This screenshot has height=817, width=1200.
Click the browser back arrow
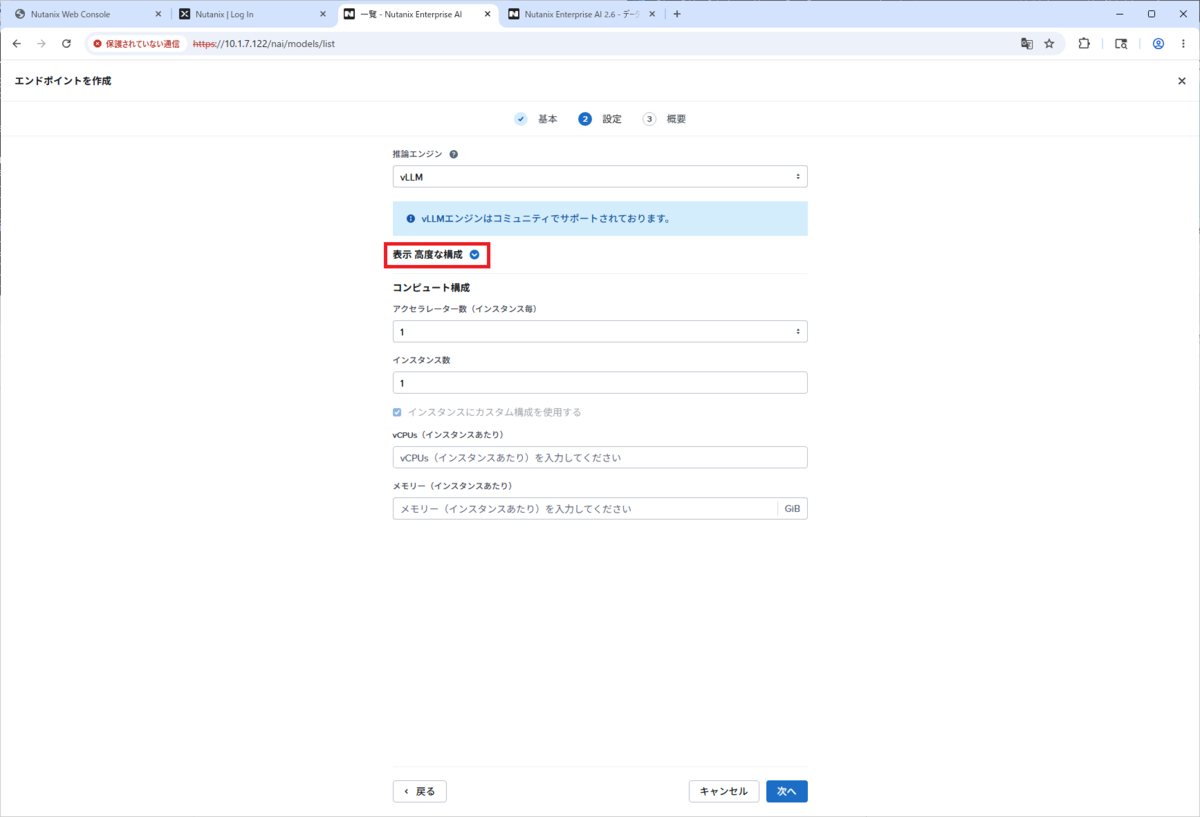click(x=16, y=44)
